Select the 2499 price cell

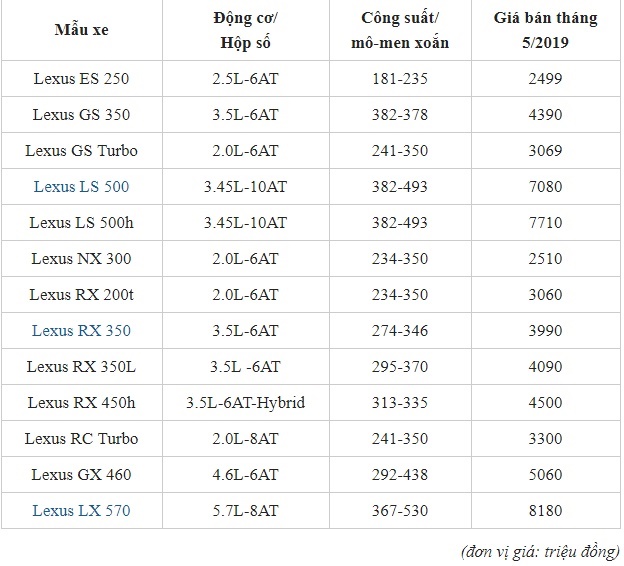[x=544, y=78]
